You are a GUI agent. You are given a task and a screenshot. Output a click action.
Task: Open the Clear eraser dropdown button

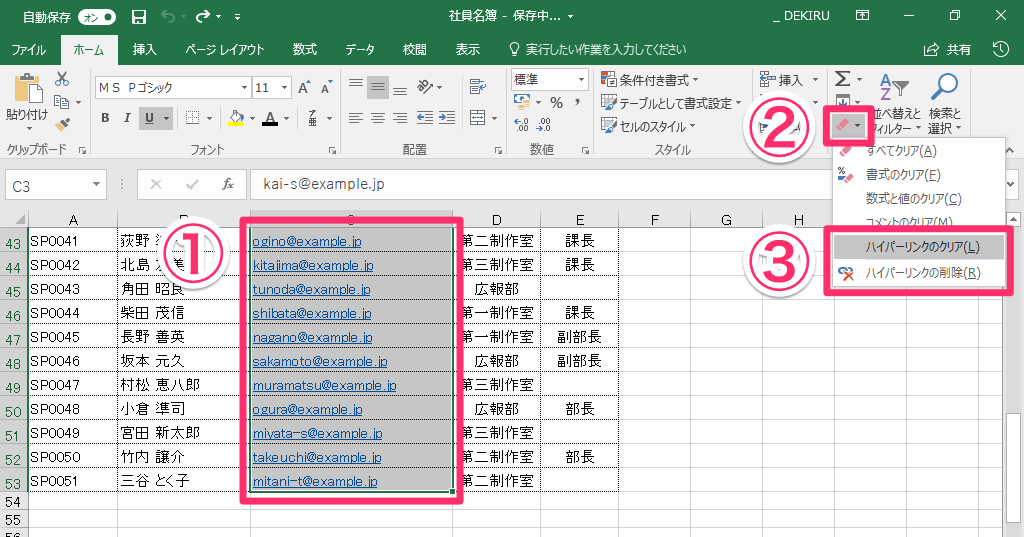pyautogui.click(x=848, y=125)
